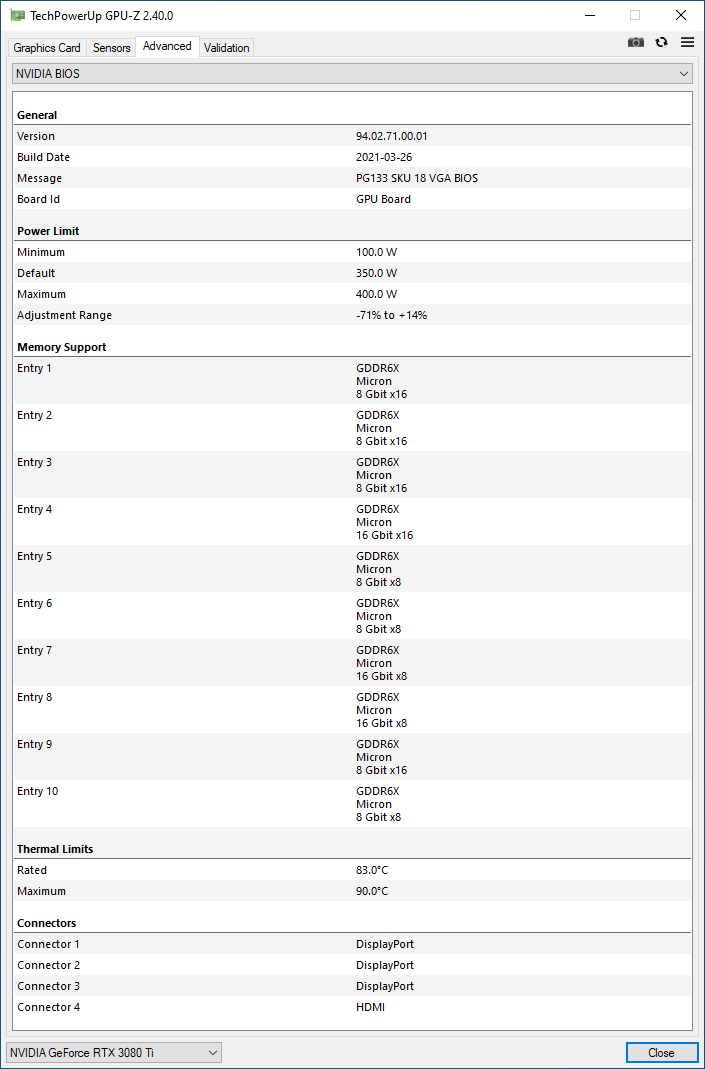Viewport: 705px width, 1069px height.
Task: Open the Sensors tab
Action: (x=112, y=48)
